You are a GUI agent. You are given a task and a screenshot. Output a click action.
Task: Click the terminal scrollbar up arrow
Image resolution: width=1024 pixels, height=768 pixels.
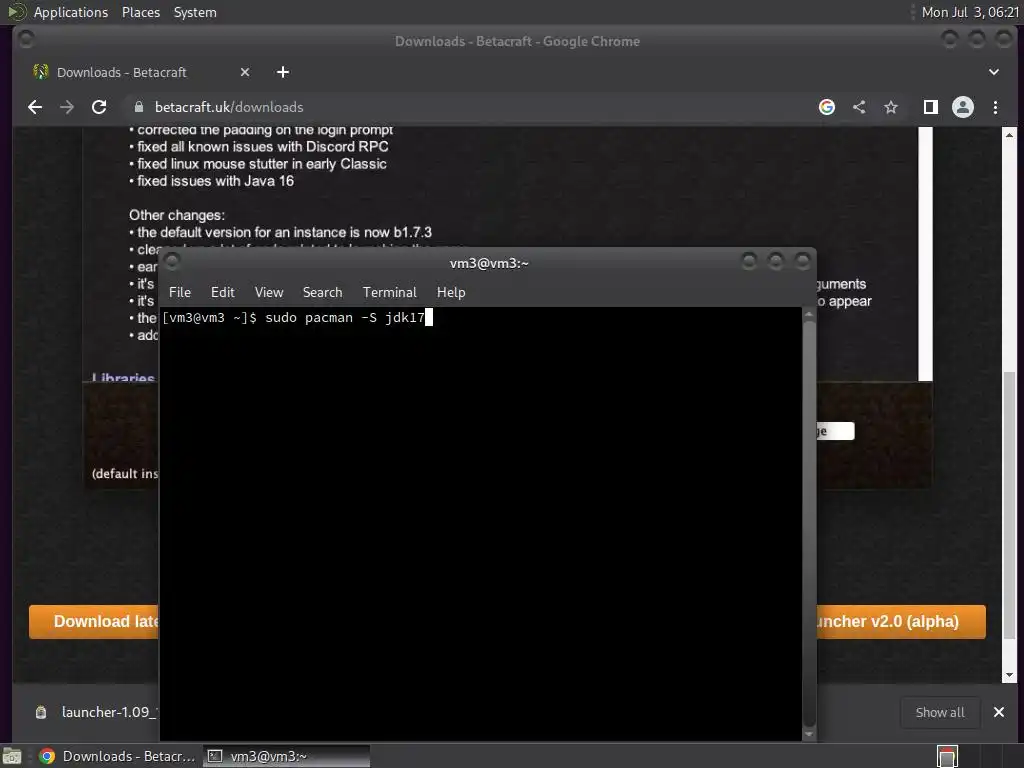[808, 314]
